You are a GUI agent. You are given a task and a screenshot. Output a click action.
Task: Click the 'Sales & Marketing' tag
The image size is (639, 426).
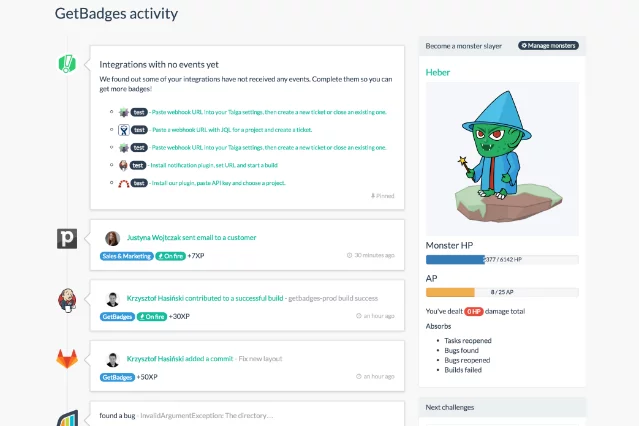pyautogui.click(x=127, y=256)
